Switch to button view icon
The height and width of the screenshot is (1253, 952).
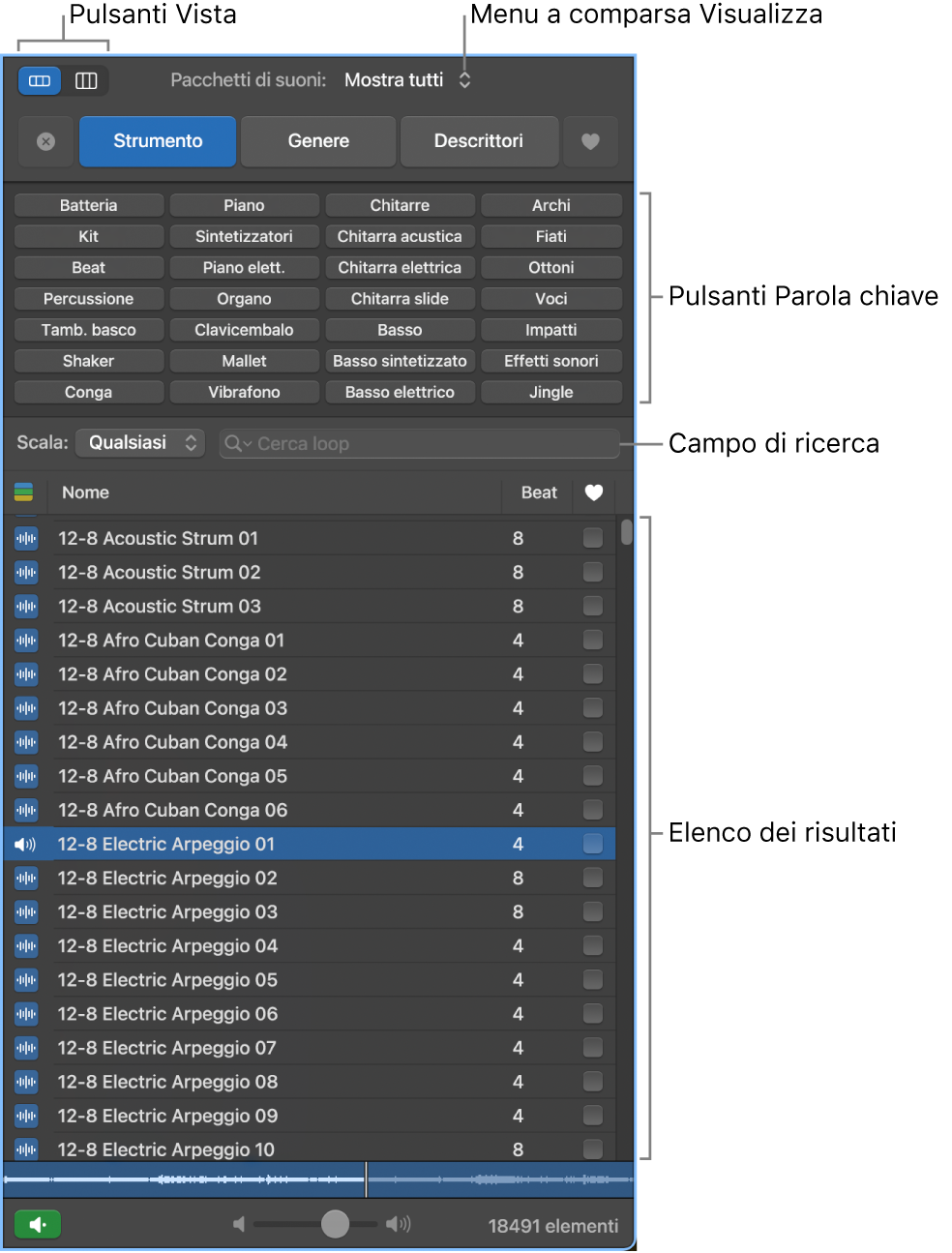pyautogui.click(x=40, y=80)
